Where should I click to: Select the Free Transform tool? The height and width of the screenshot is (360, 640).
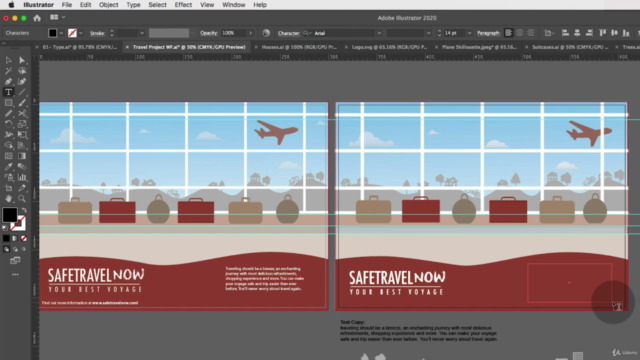[x=22, y=135]
